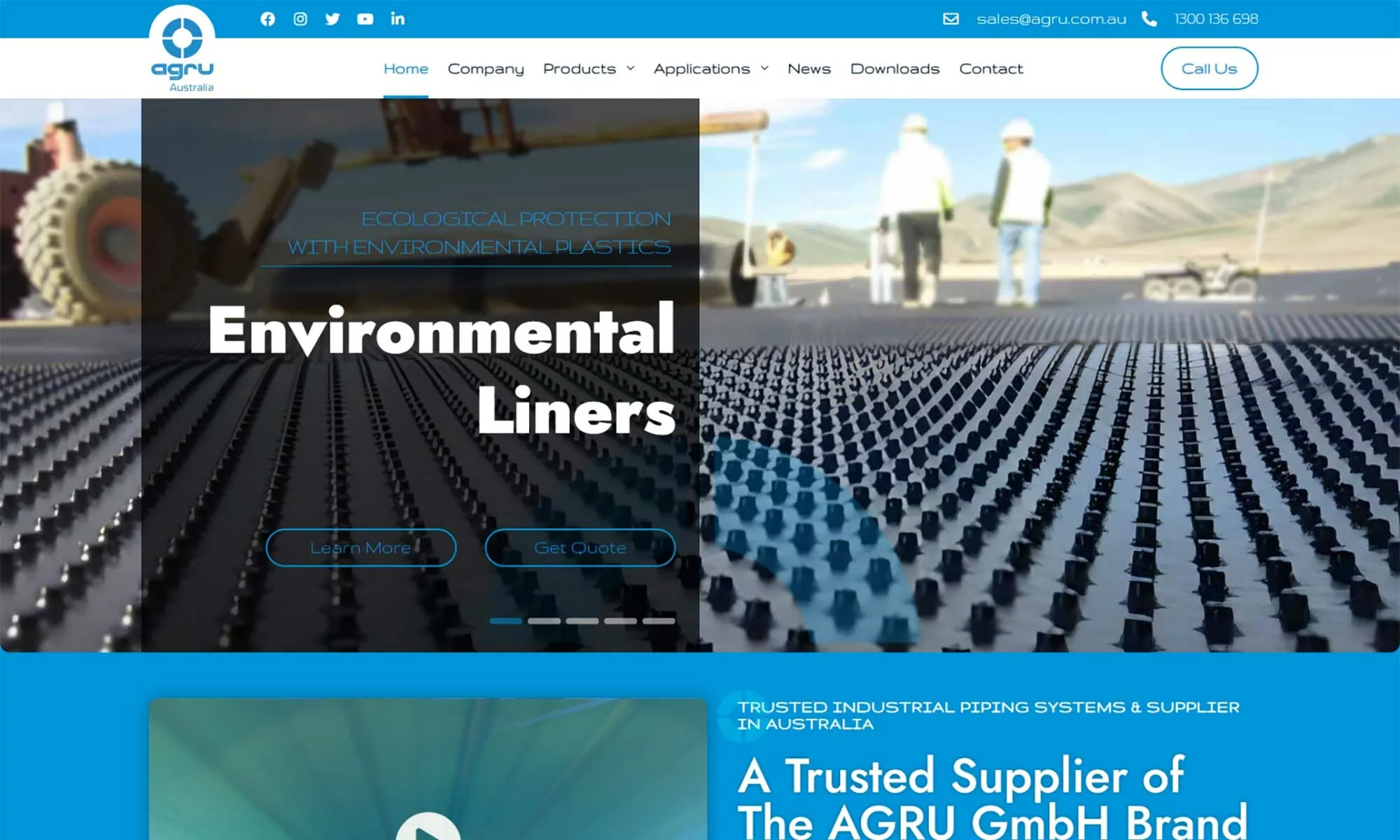Expand the Products dropdown chevron
The image size is (1400, 840).
(x=631, y=69)
